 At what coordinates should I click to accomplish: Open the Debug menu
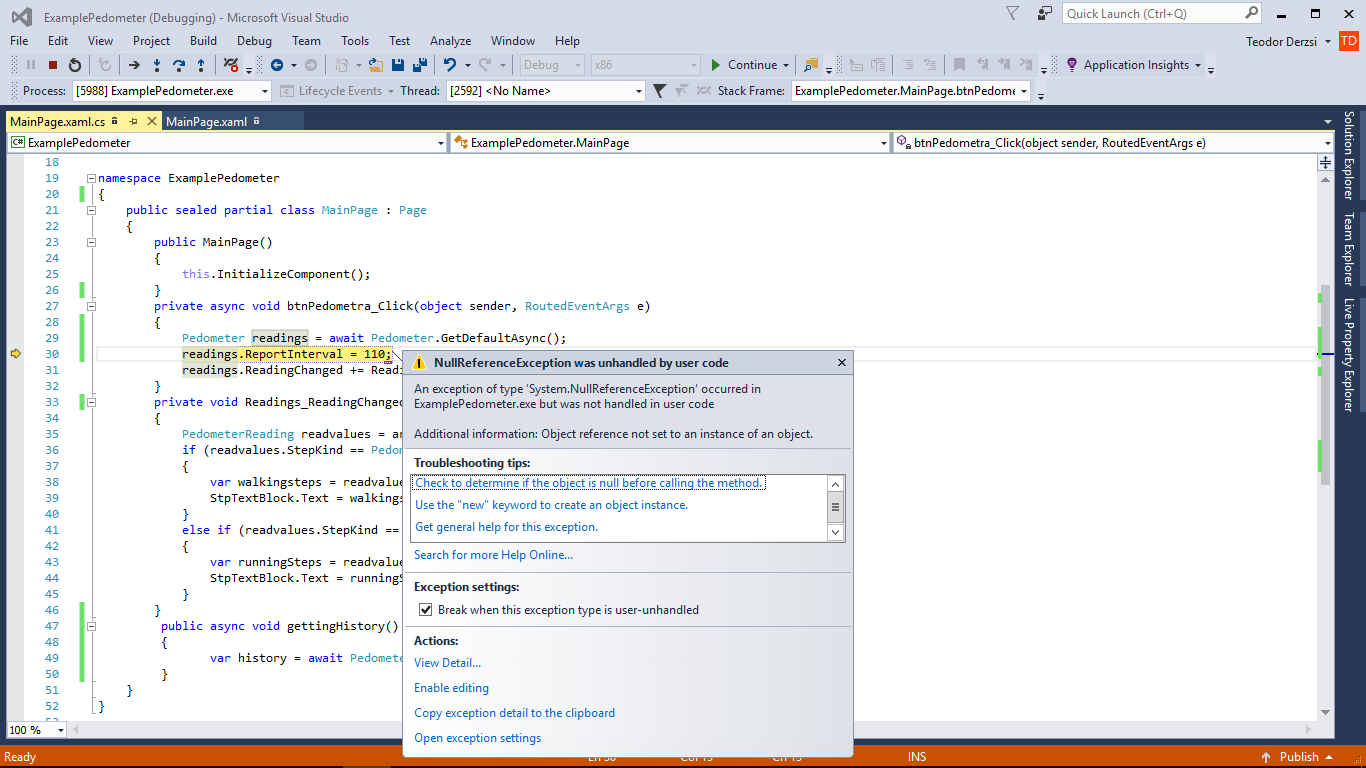(254, 41)
